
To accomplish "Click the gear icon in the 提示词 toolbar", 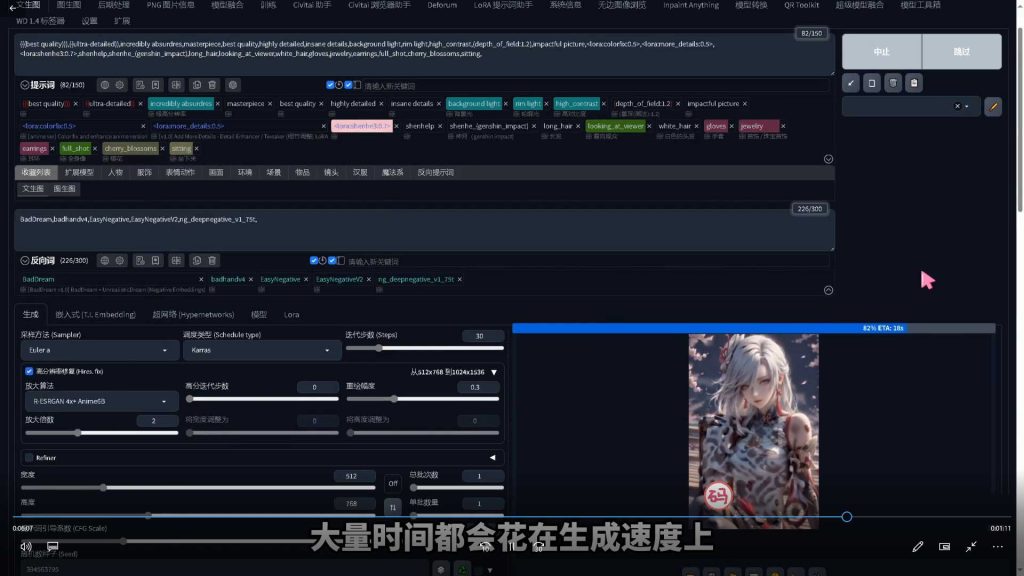I will [120, 85].
